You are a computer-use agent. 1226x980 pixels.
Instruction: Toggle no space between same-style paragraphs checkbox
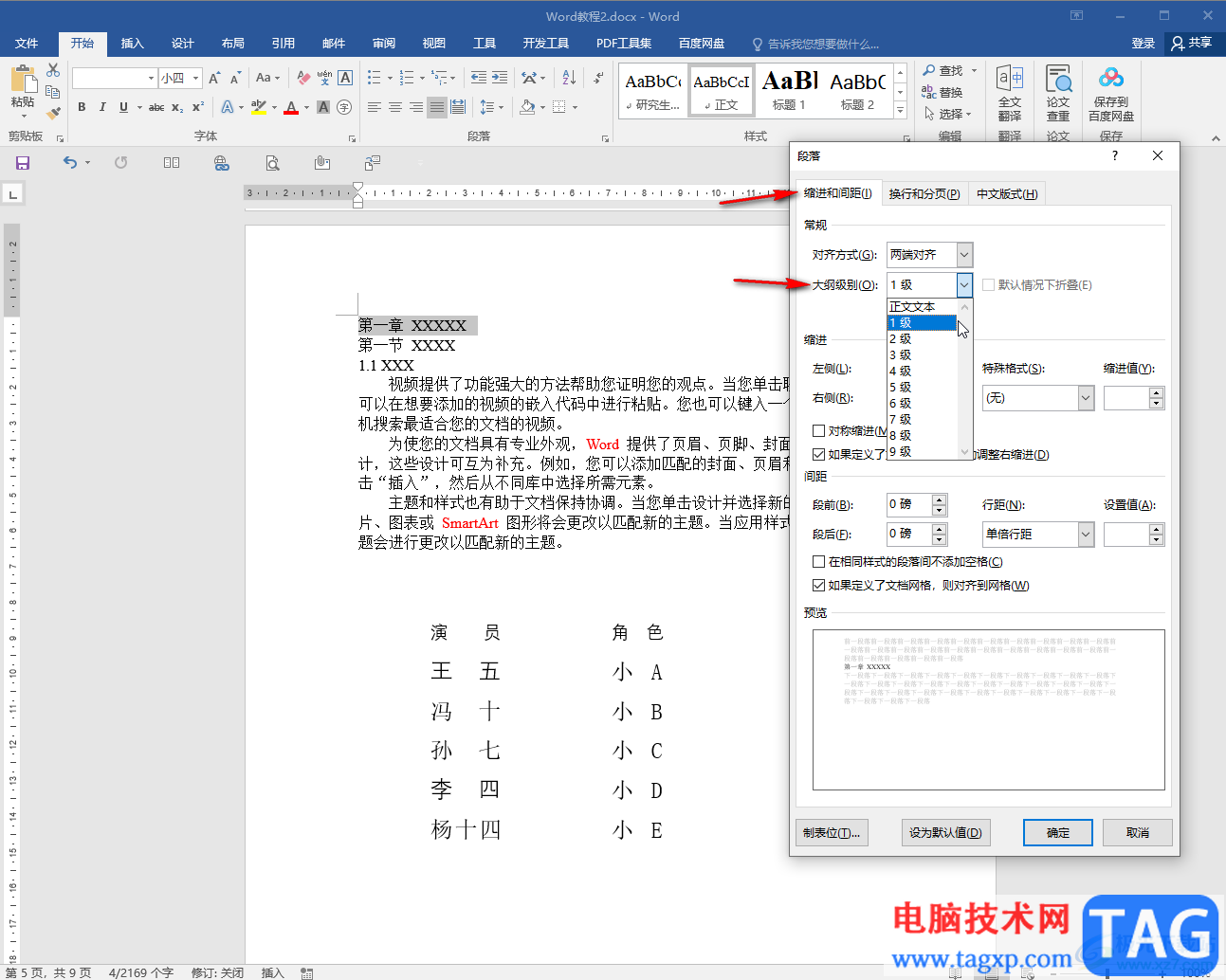818,561
